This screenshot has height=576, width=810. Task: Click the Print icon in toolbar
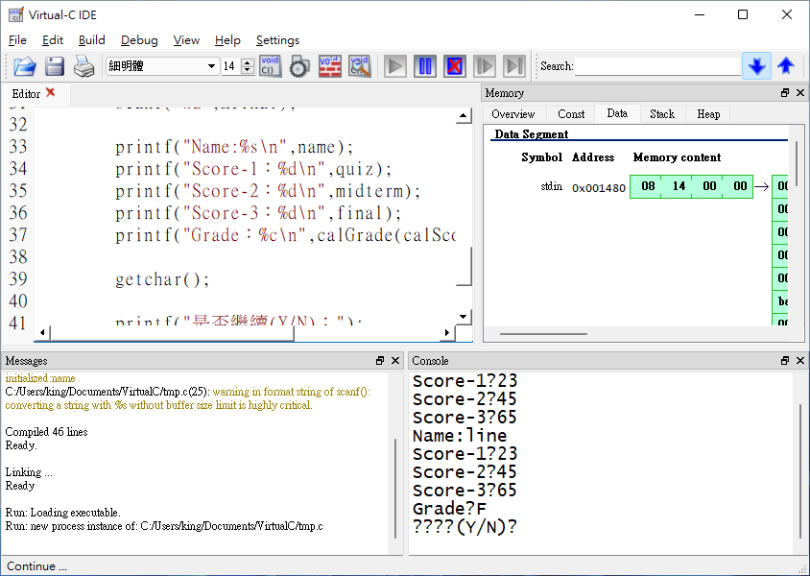click(84, 67)
